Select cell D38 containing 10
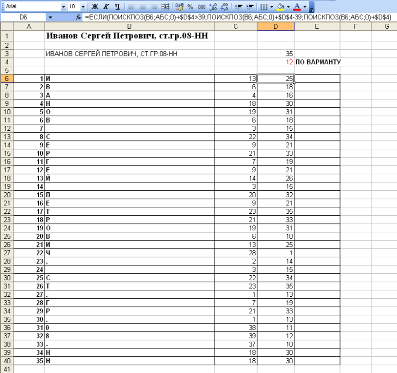 point(276,344)
